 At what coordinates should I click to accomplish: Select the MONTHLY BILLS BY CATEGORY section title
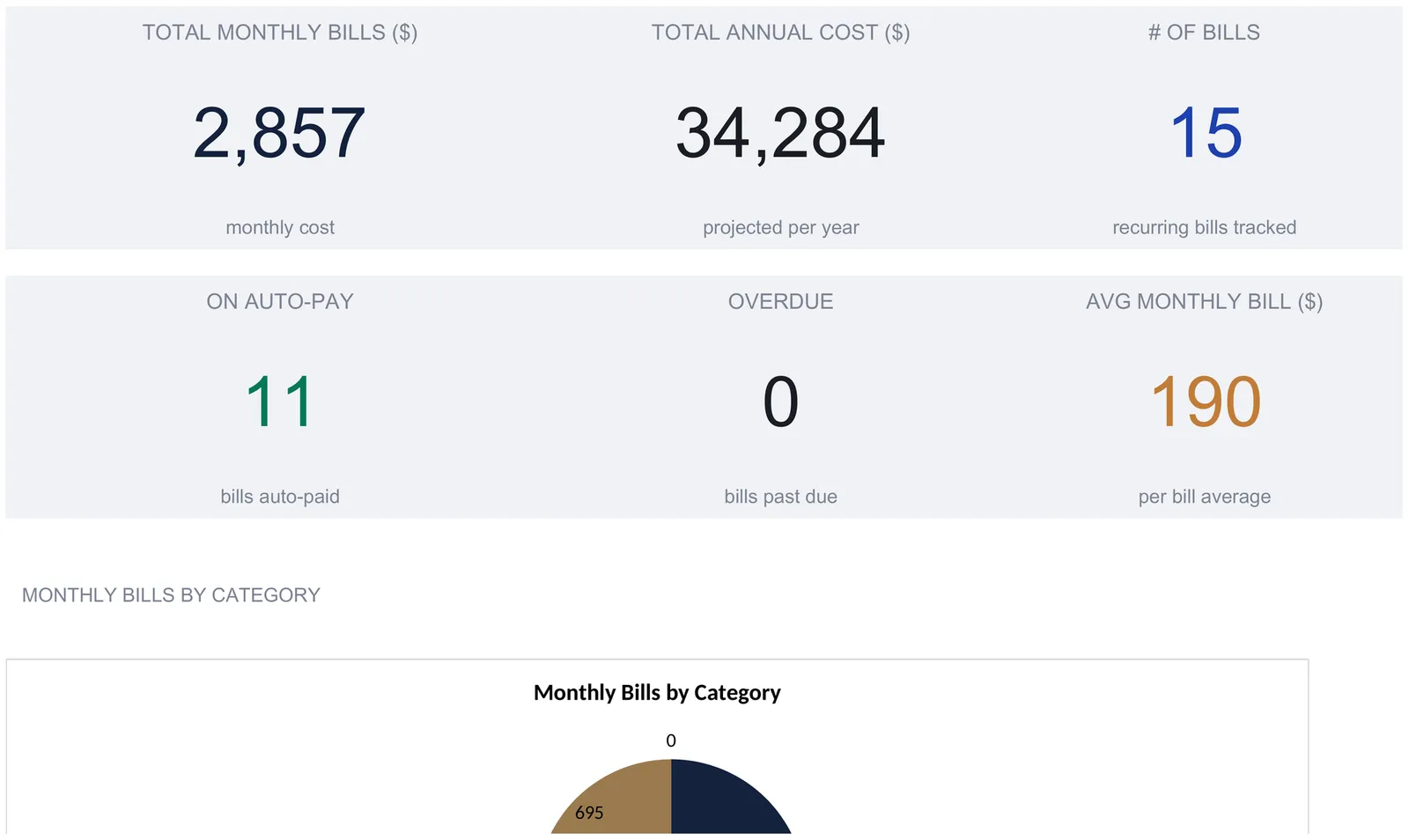[171, 595]
